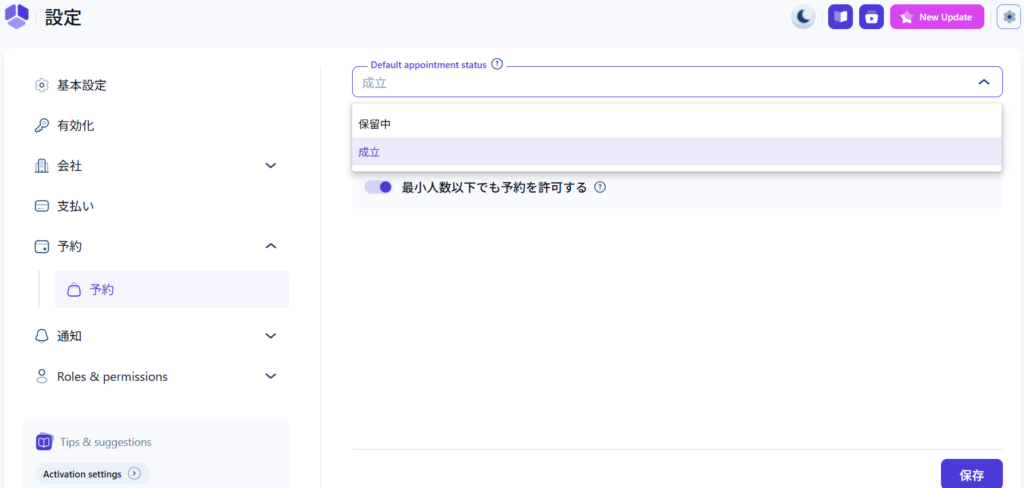Click the help icon beside Default appointment status

pyautogui.click(x=497, y=64)
